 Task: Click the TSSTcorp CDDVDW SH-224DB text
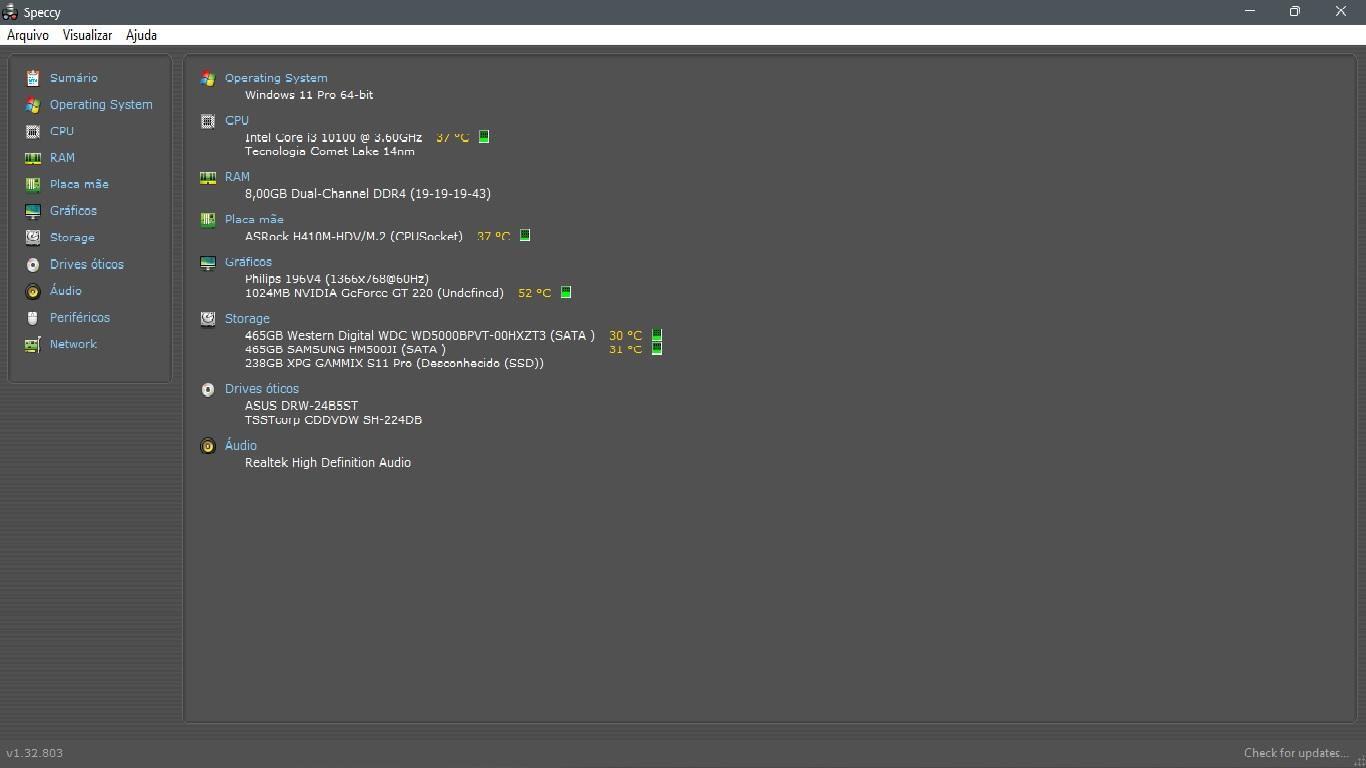click(x=333, y=420)
